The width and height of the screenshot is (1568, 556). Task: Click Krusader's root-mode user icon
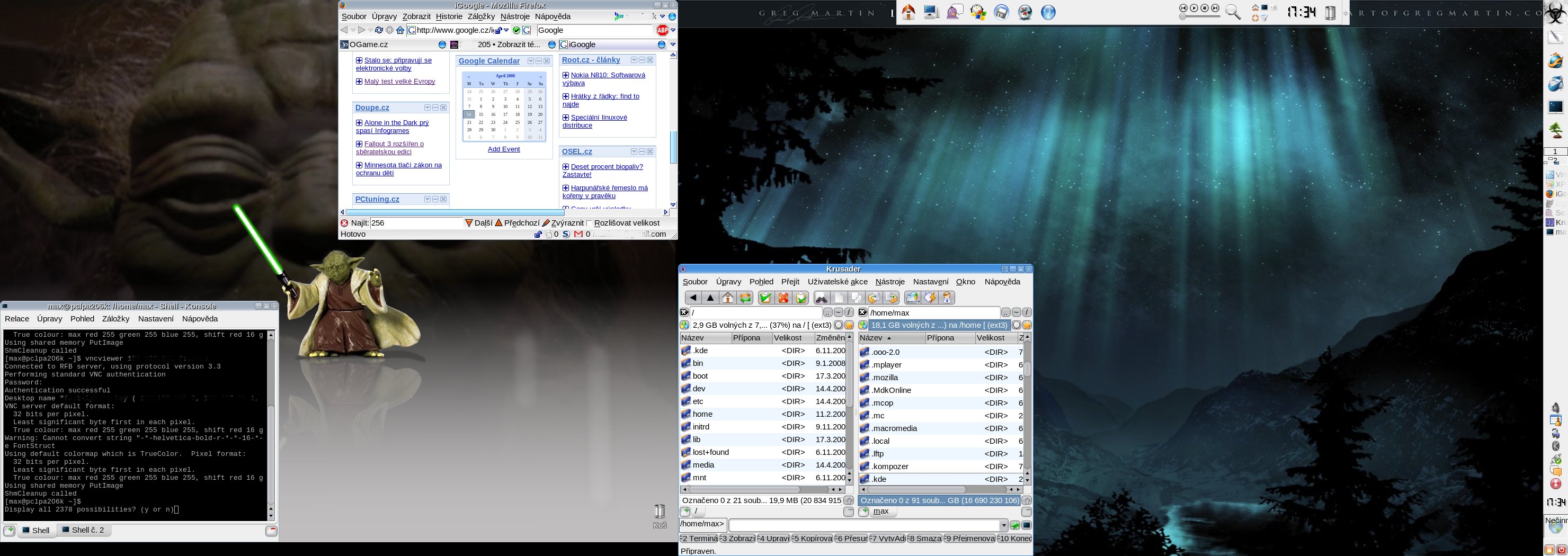[947, 298]
